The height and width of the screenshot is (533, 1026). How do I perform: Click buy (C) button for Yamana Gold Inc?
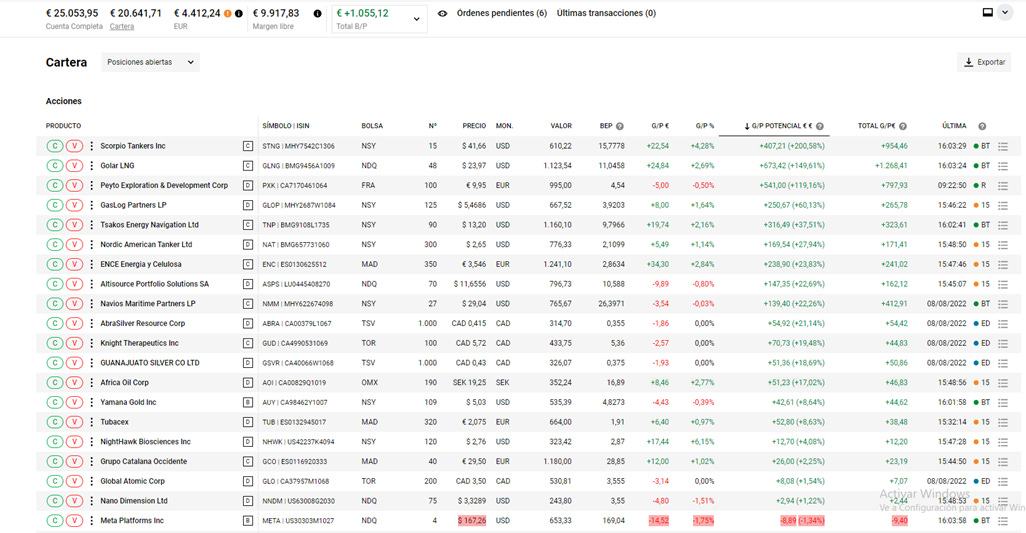point(55,402)
